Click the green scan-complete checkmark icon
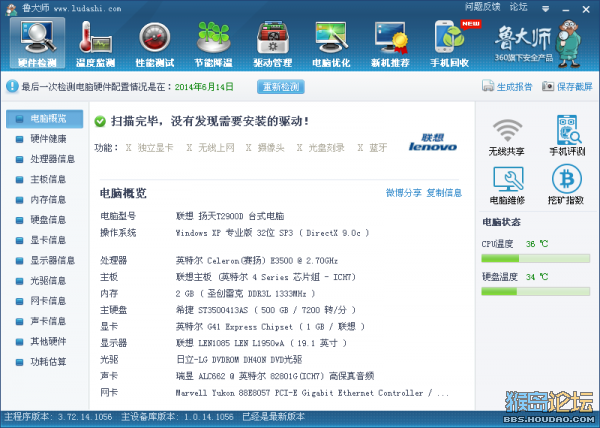The image size is (600, 428). 100,122
